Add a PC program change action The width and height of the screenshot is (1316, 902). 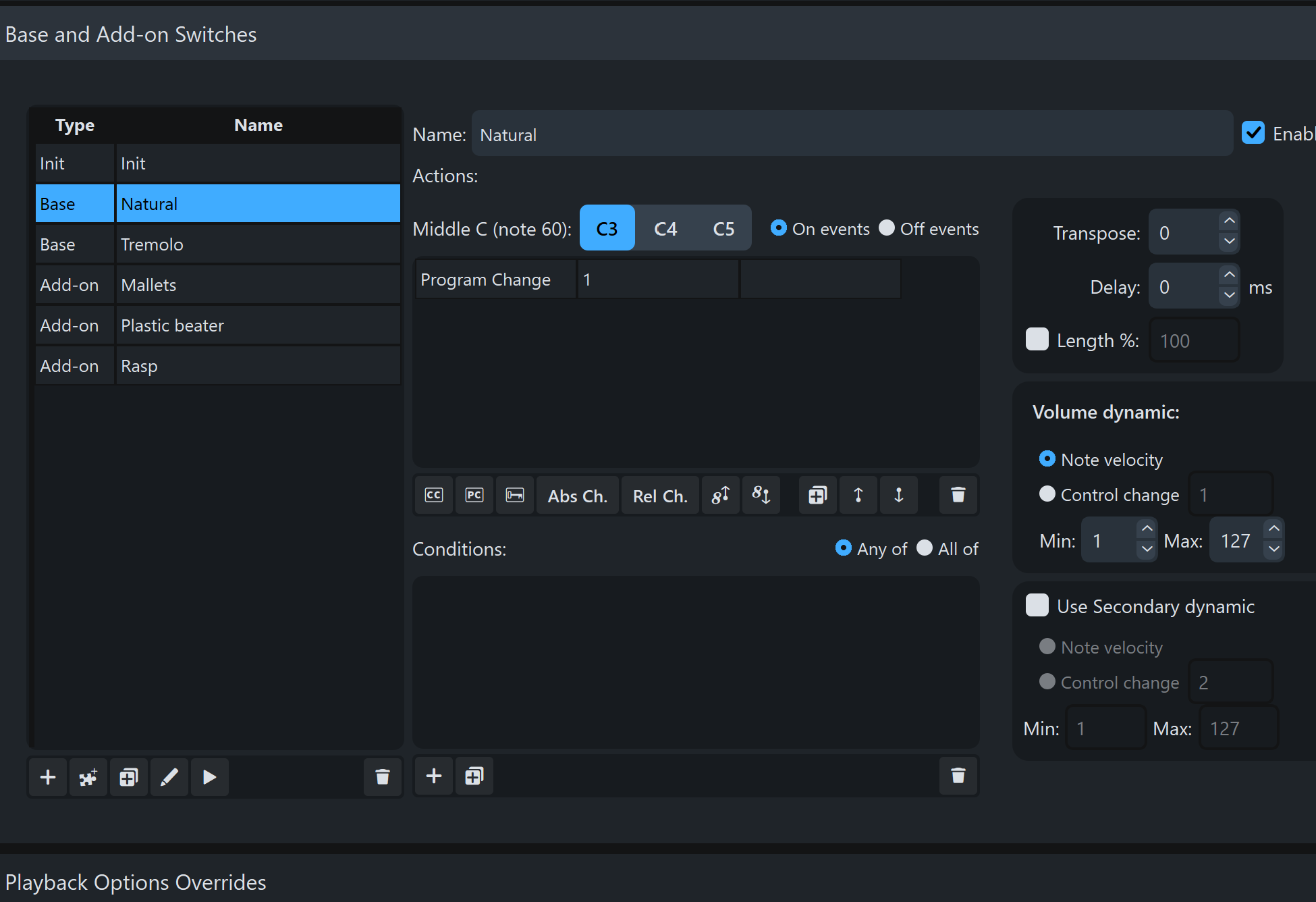[474, 496]
